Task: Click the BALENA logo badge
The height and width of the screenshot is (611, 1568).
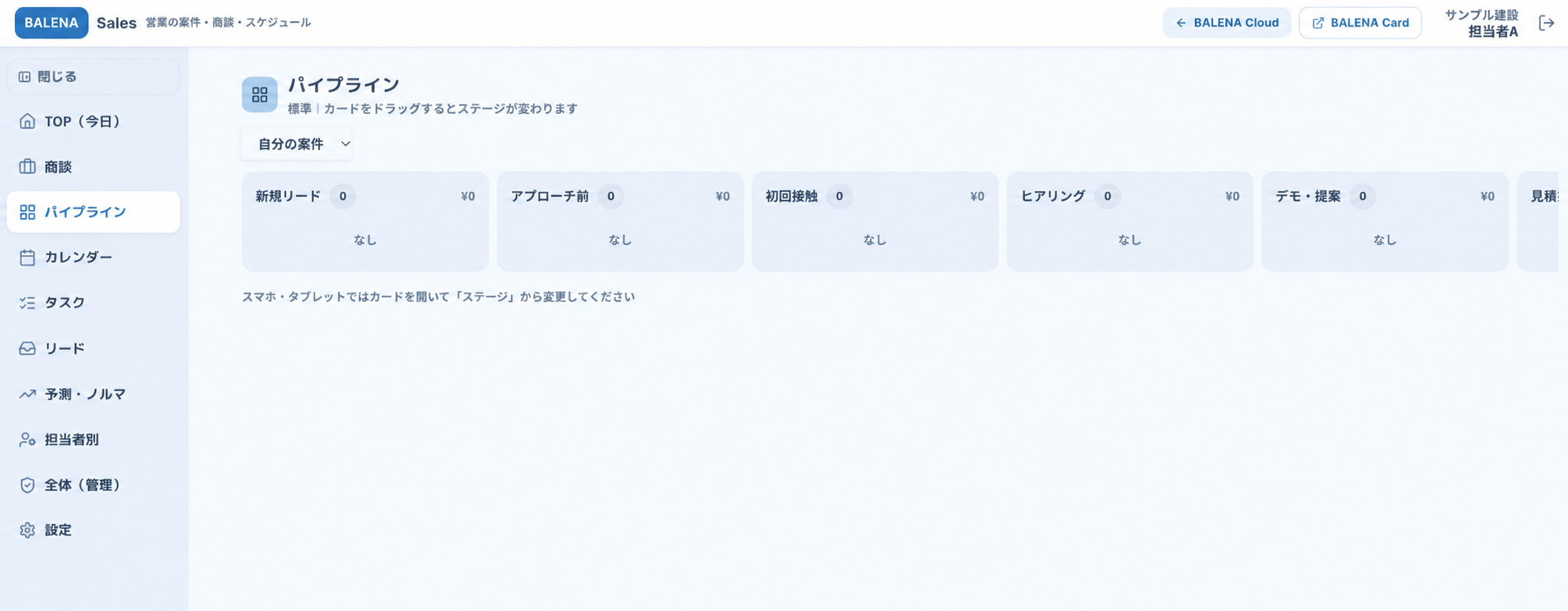Action: tap(52, 23)
